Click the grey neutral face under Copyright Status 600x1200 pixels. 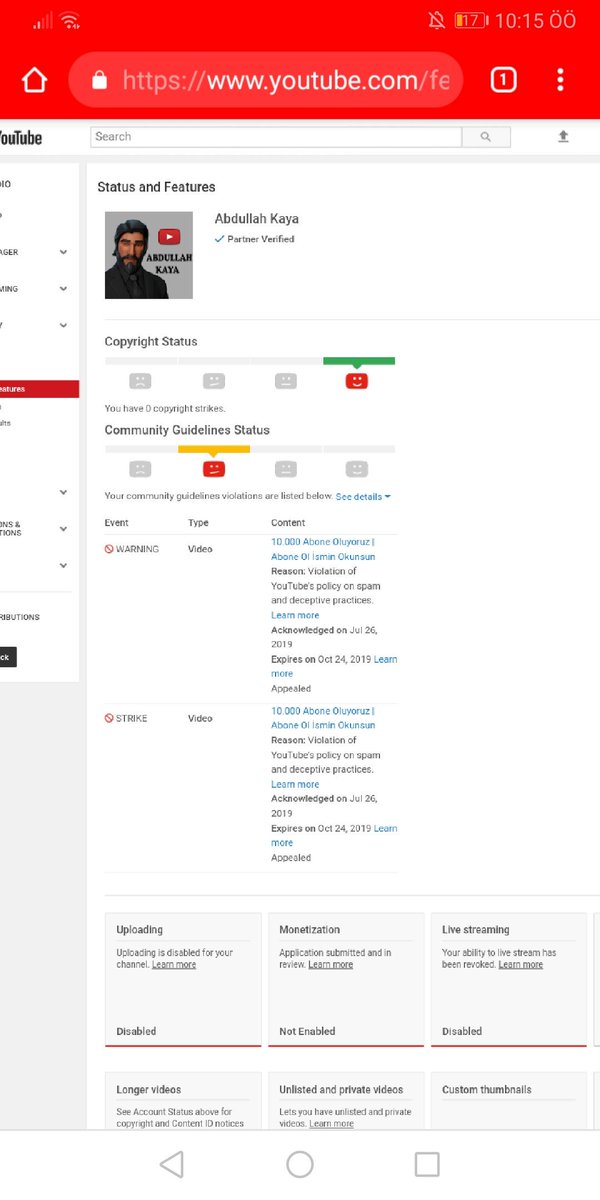(x=286, y=381)
